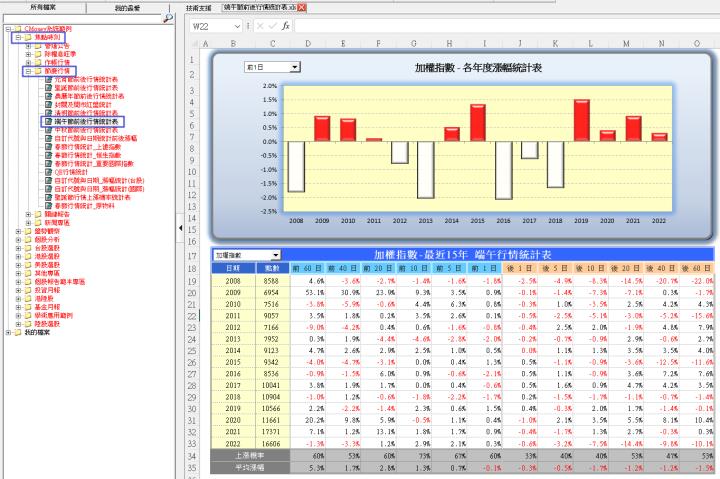
Task: Click folder icon of 台股選股
Action: (x=28, y=248)
